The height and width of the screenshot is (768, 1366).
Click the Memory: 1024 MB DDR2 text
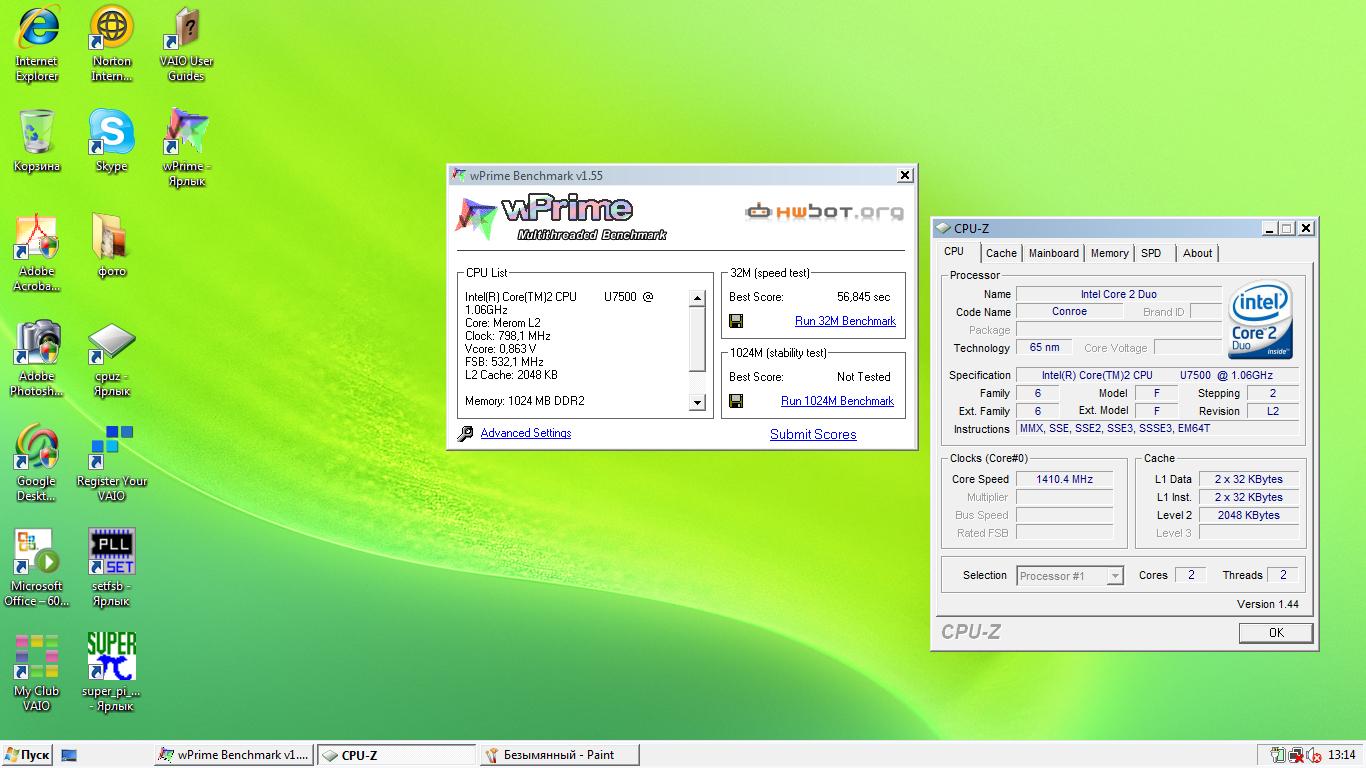[x=525, y=401]
